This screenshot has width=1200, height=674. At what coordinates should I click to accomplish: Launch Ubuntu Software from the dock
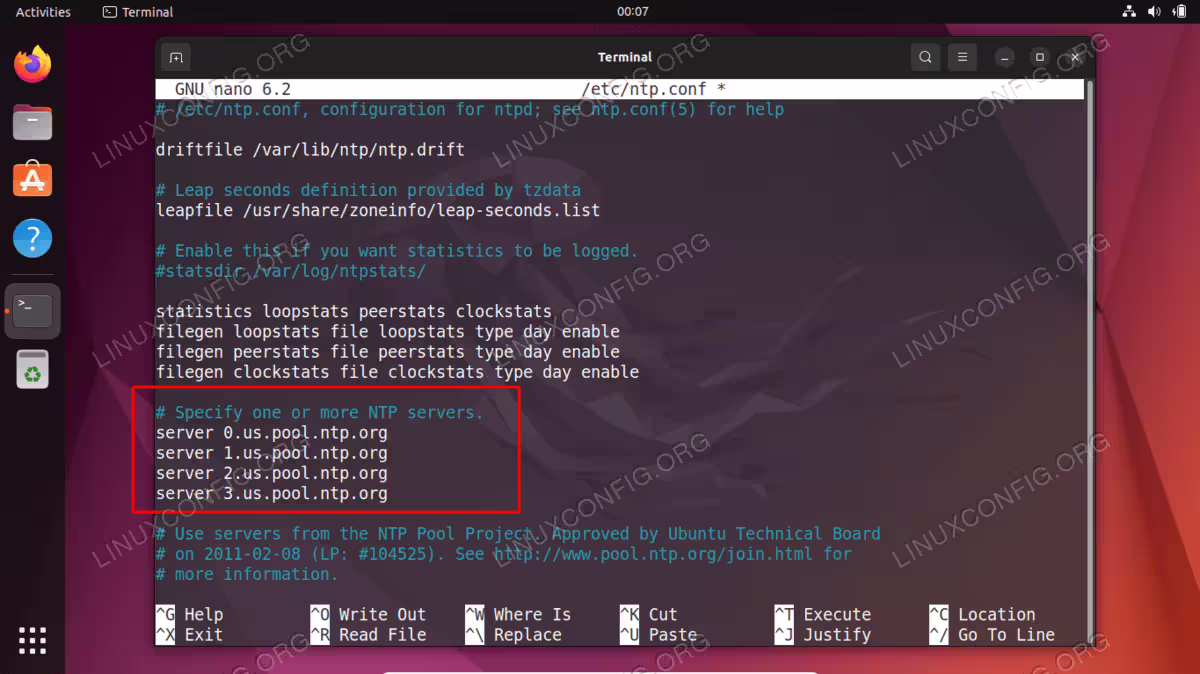coord(32,181)
